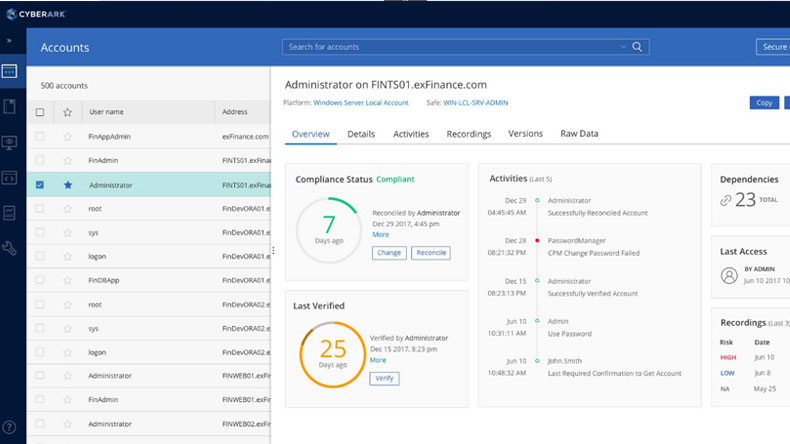
Task: Expand More under Reconciled by Administrator
Action: pos(381,235)
